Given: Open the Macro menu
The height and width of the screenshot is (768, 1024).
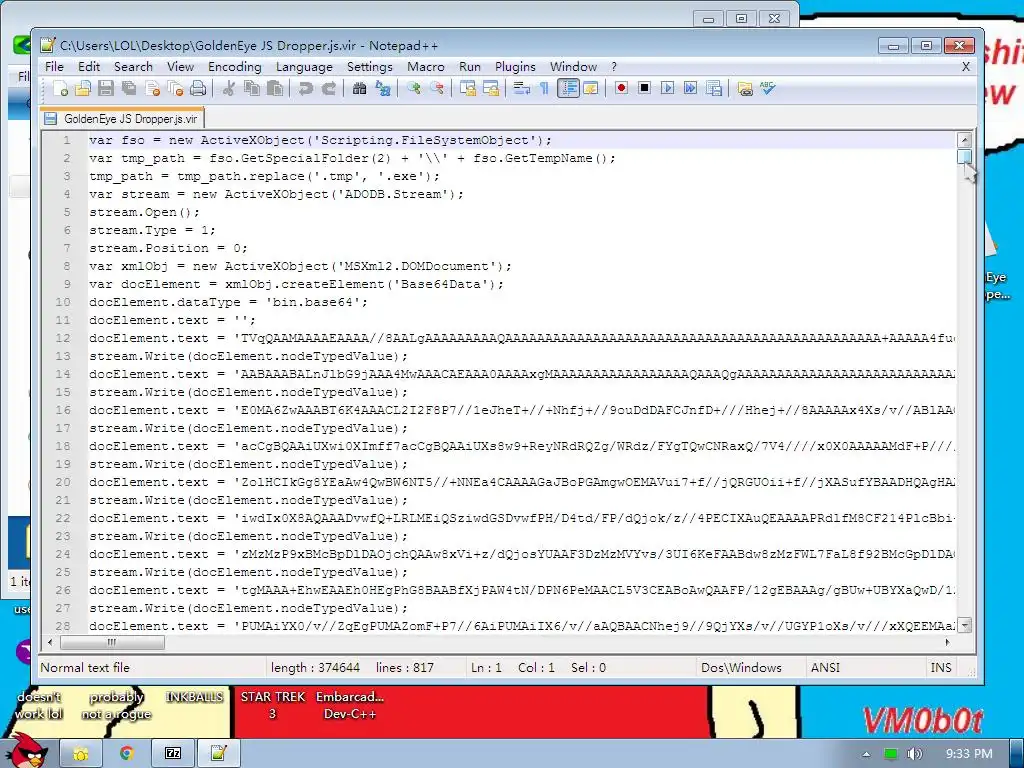Looking at the screenshot, I should click(426, 67).
